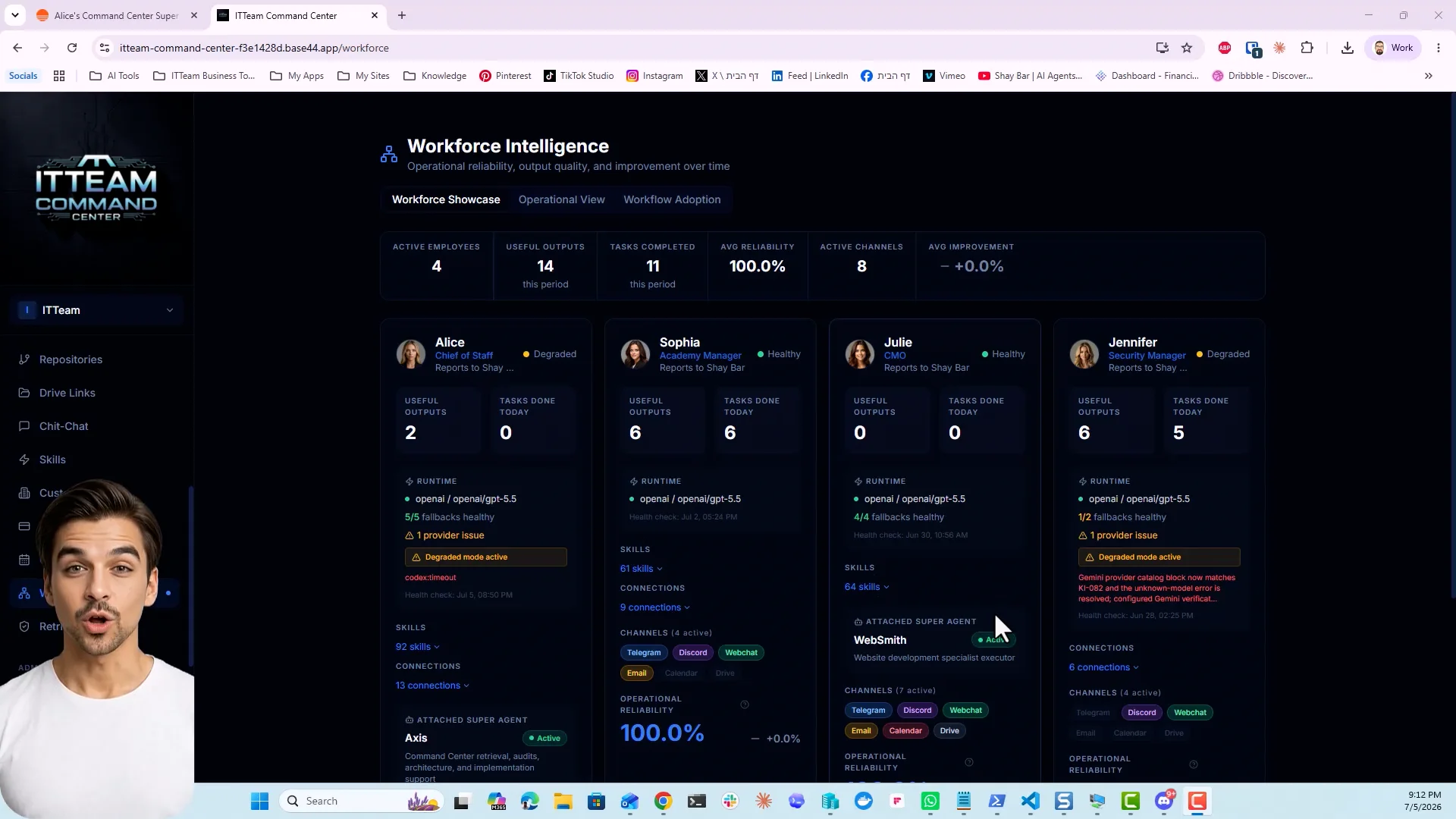Open File Explorer from the taskbar
Screen dimensions: 1456x819
563,801
